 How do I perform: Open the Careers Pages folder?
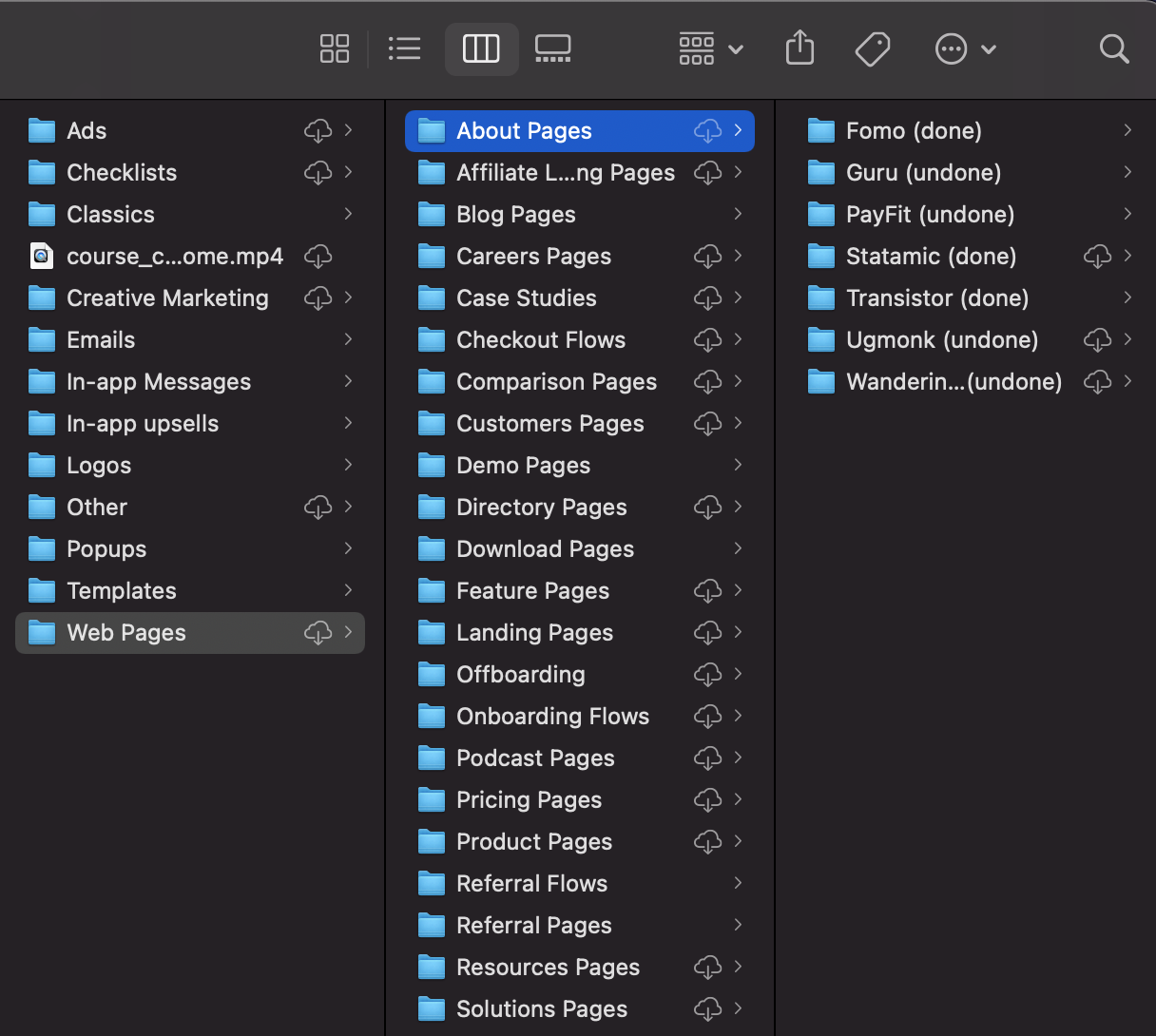coord(533,256)
